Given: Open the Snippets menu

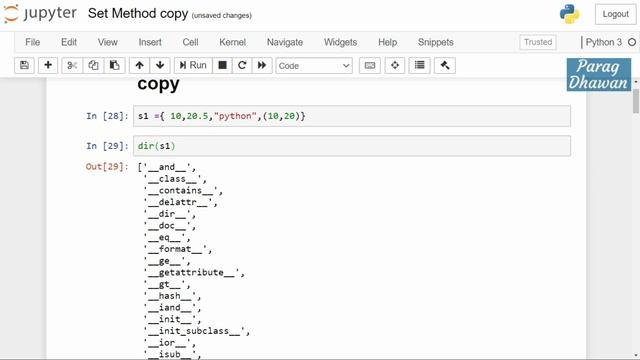Looking at the screenshot, I should click(x=436, y=42).
